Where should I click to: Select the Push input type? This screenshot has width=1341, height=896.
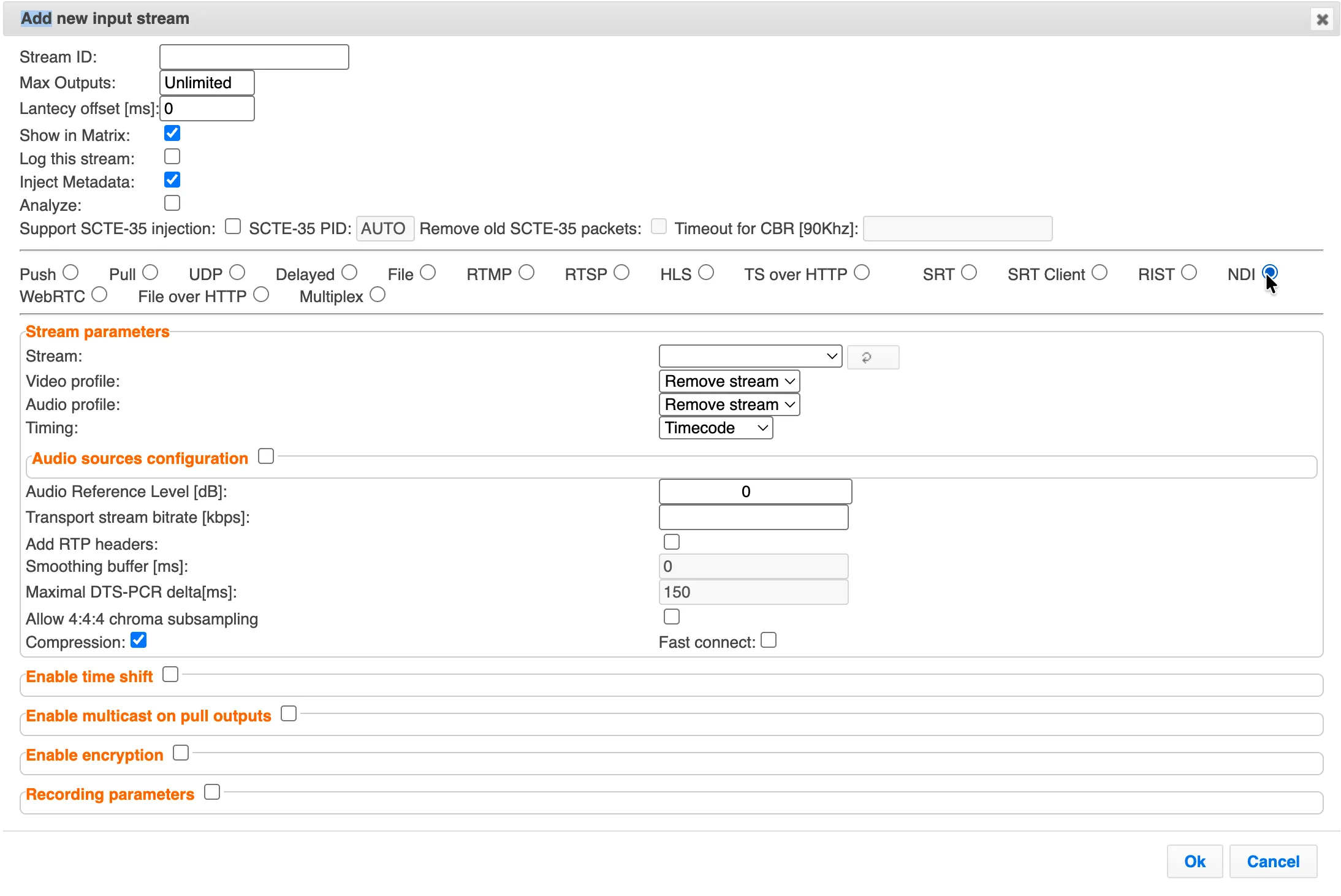(x=71, y=272)
